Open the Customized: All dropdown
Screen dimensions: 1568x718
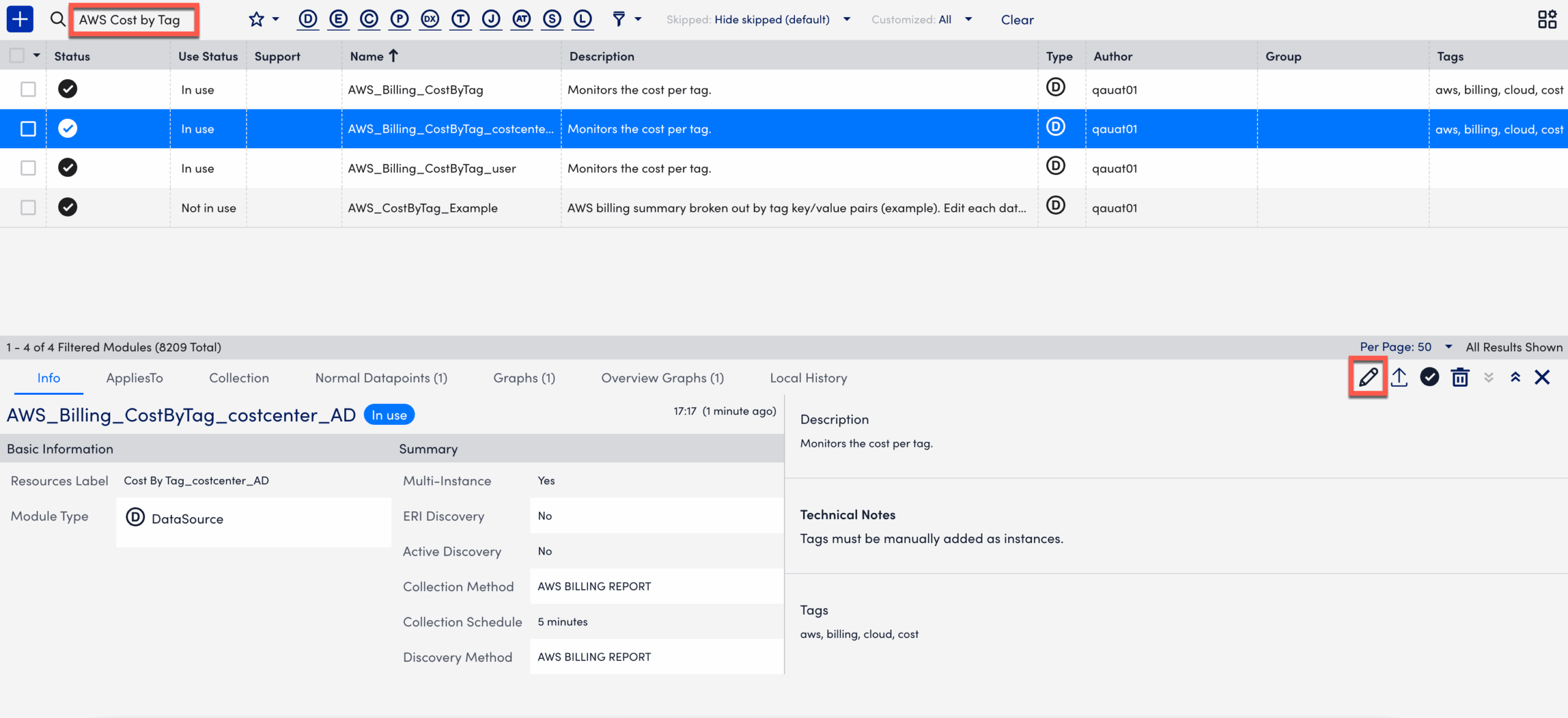tap(922, 19)
